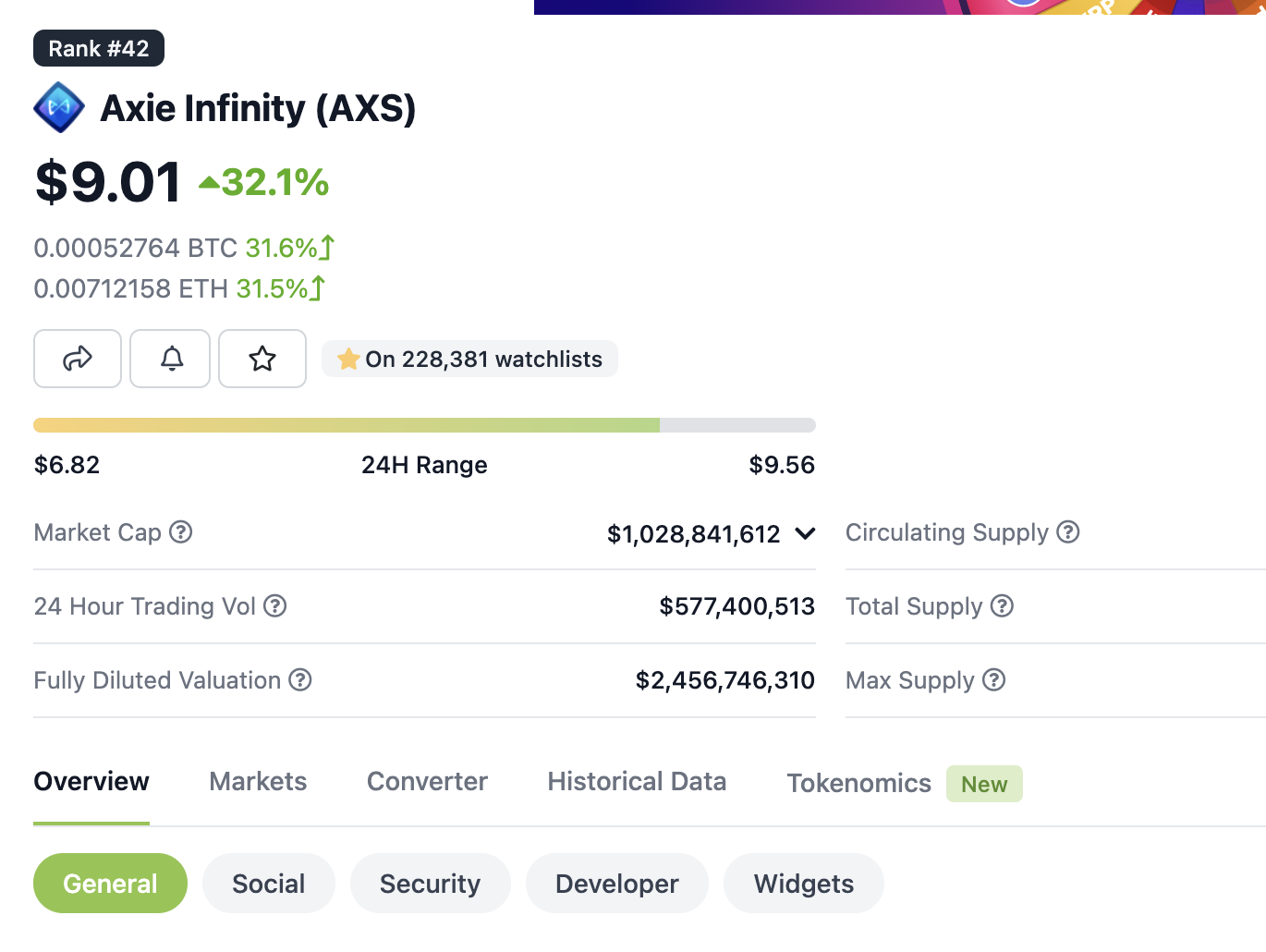Click yellow star in watchlists badge
The image size is (1266, 952).
348,359
